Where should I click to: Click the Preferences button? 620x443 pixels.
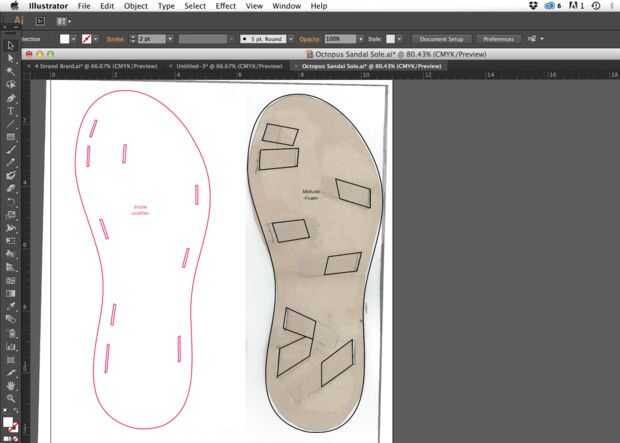pyautogui.click(x=498, y=39)
